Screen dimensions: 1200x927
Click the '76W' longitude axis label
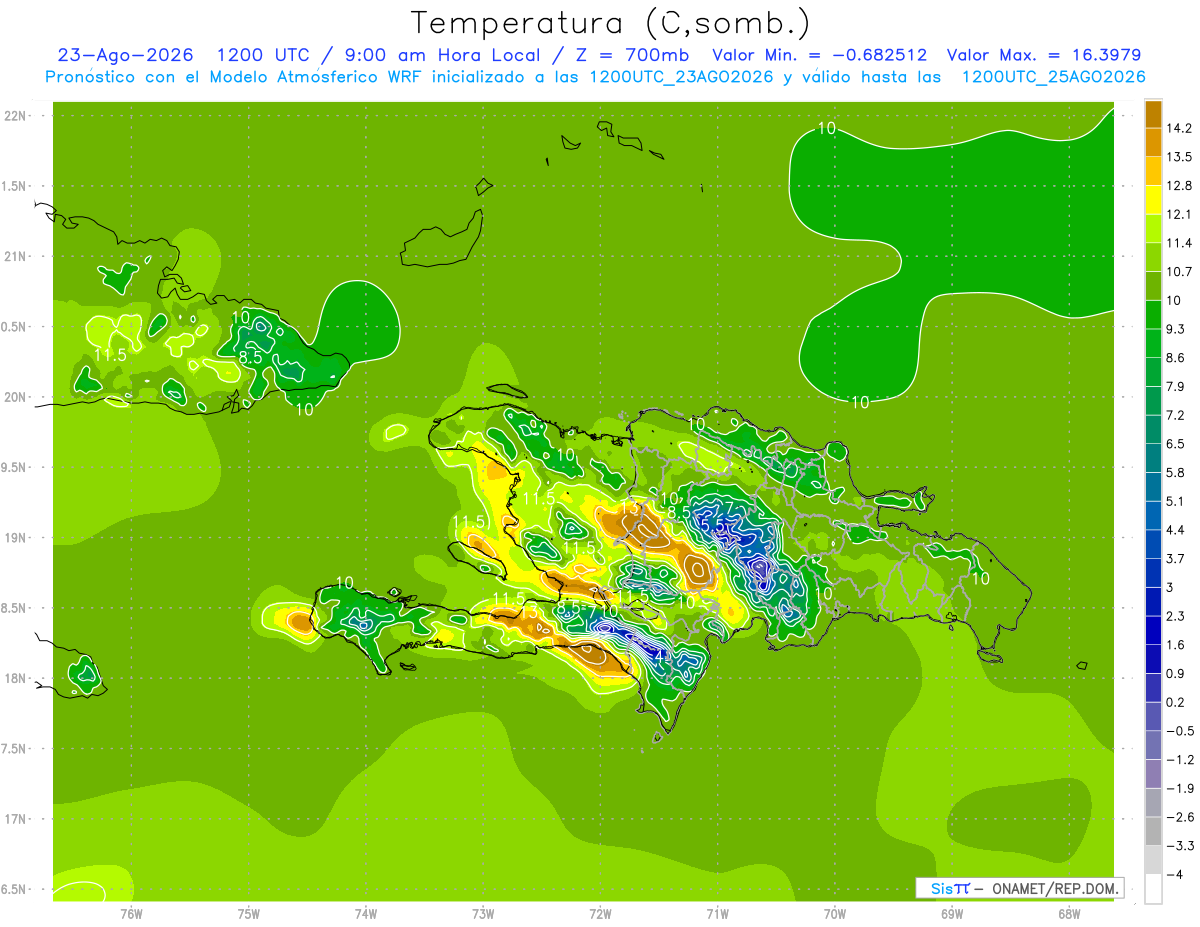click(x=131, y=913)
